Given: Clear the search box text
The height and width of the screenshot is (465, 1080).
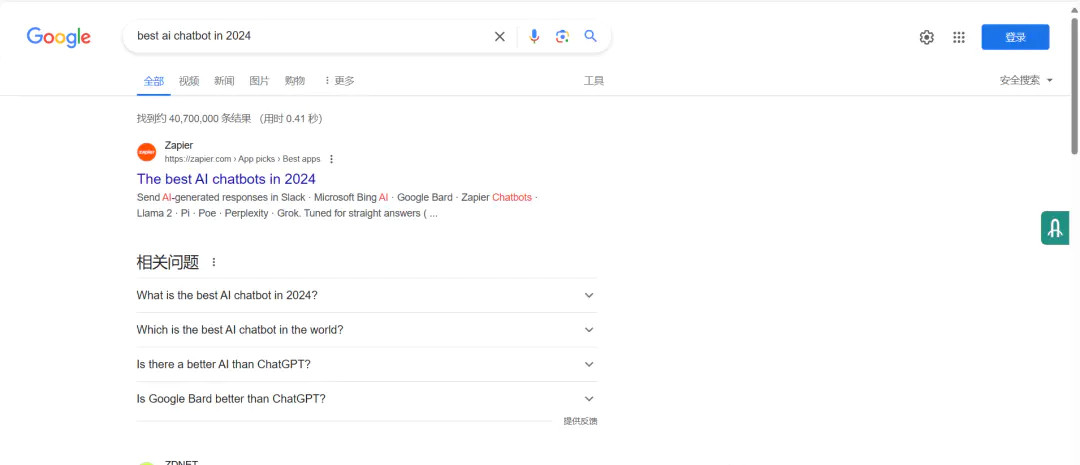Looking at the screenshot, I should pos(500,37).
